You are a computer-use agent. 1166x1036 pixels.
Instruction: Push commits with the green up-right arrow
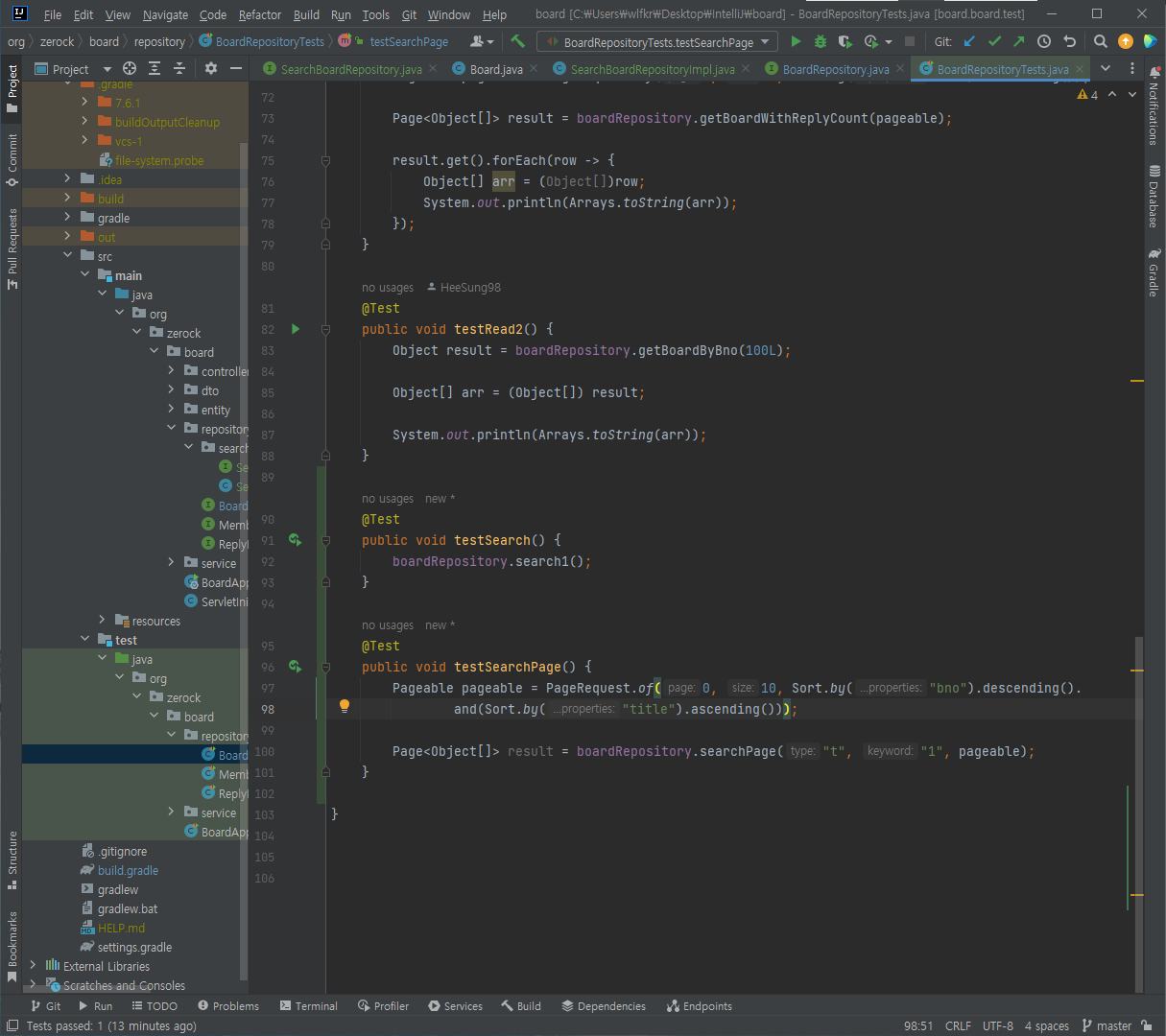pyautogui.click(x=1019, y=41)
